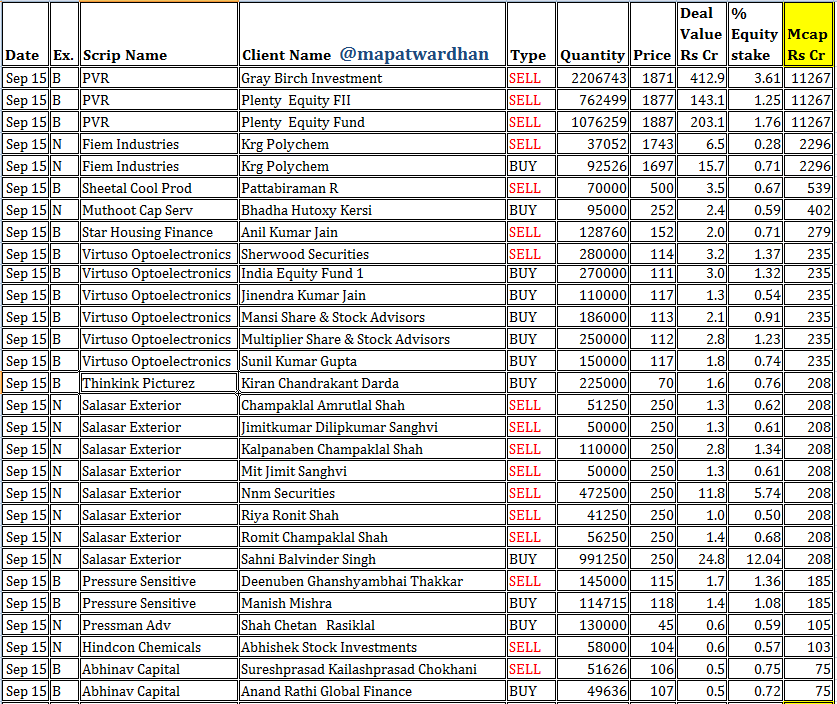The width and height of the screenshot is (837, 704).
Task: Select deal value 412.9 cell
Action: pyautogui.click(x=702, y=78)
